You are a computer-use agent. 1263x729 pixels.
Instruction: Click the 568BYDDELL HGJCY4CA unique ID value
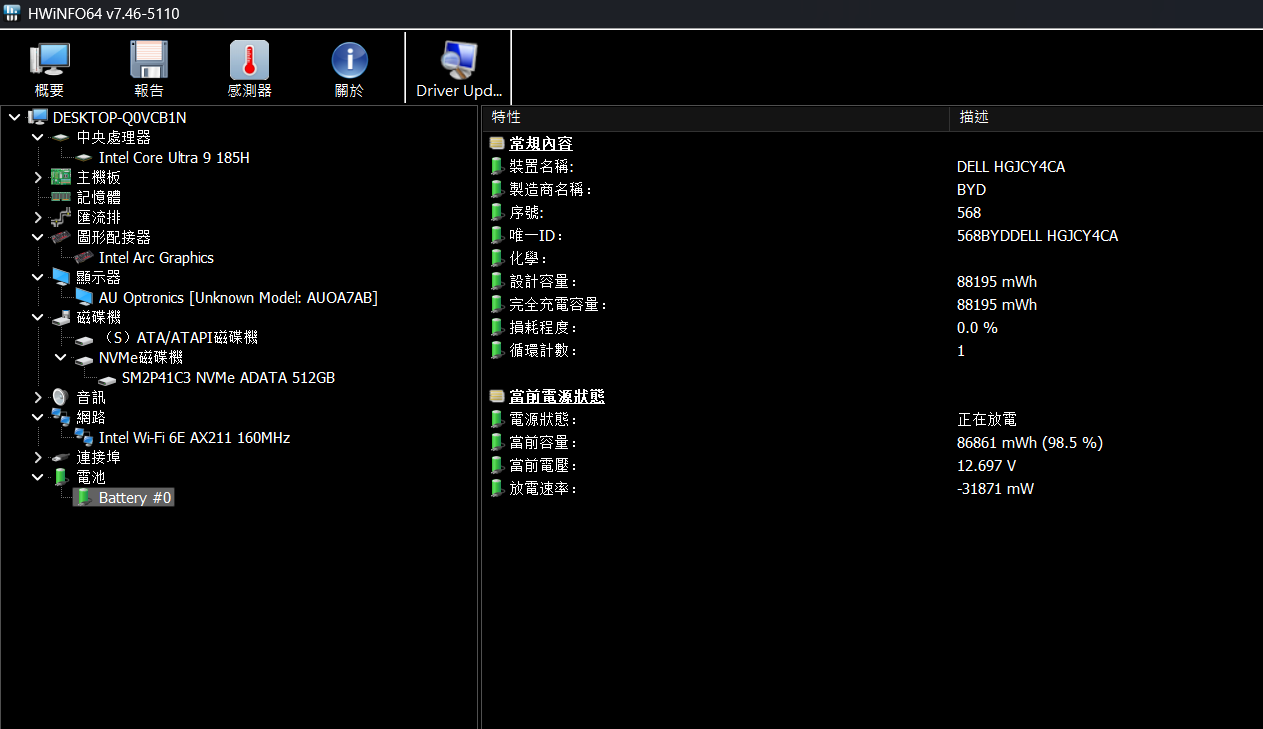point(1037,236)
